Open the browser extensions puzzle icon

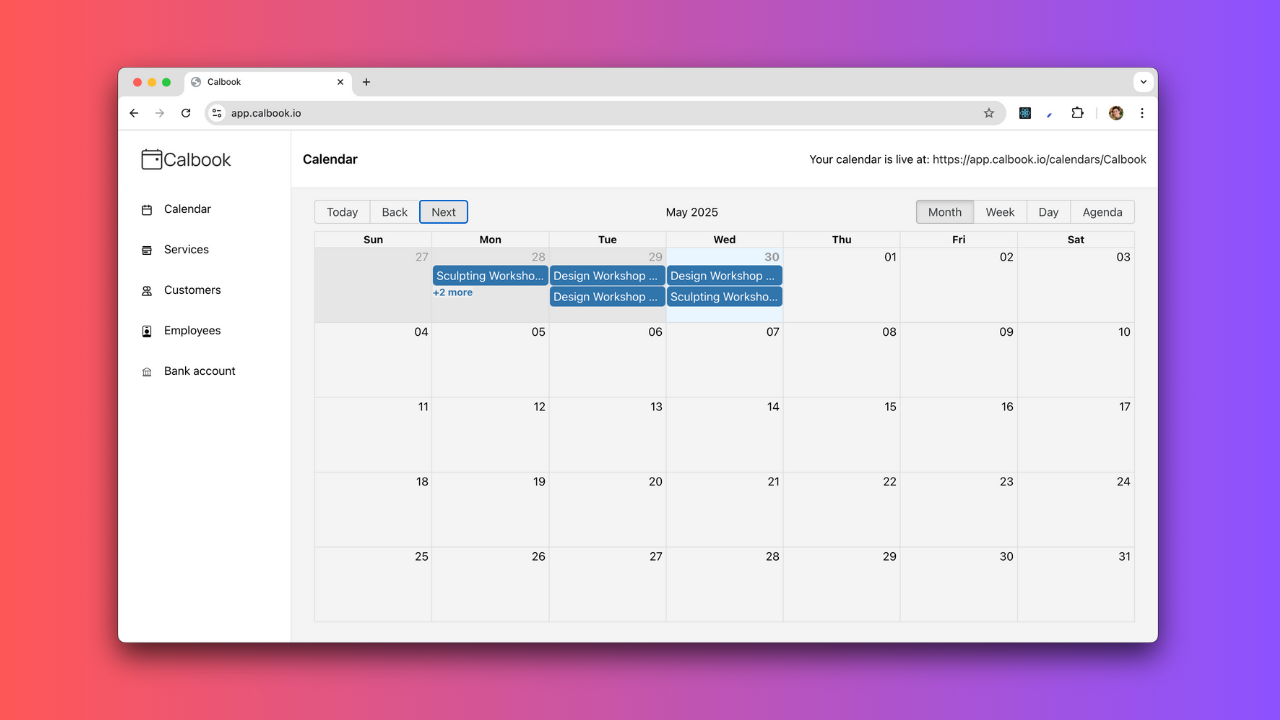(x=1077, y=113)
